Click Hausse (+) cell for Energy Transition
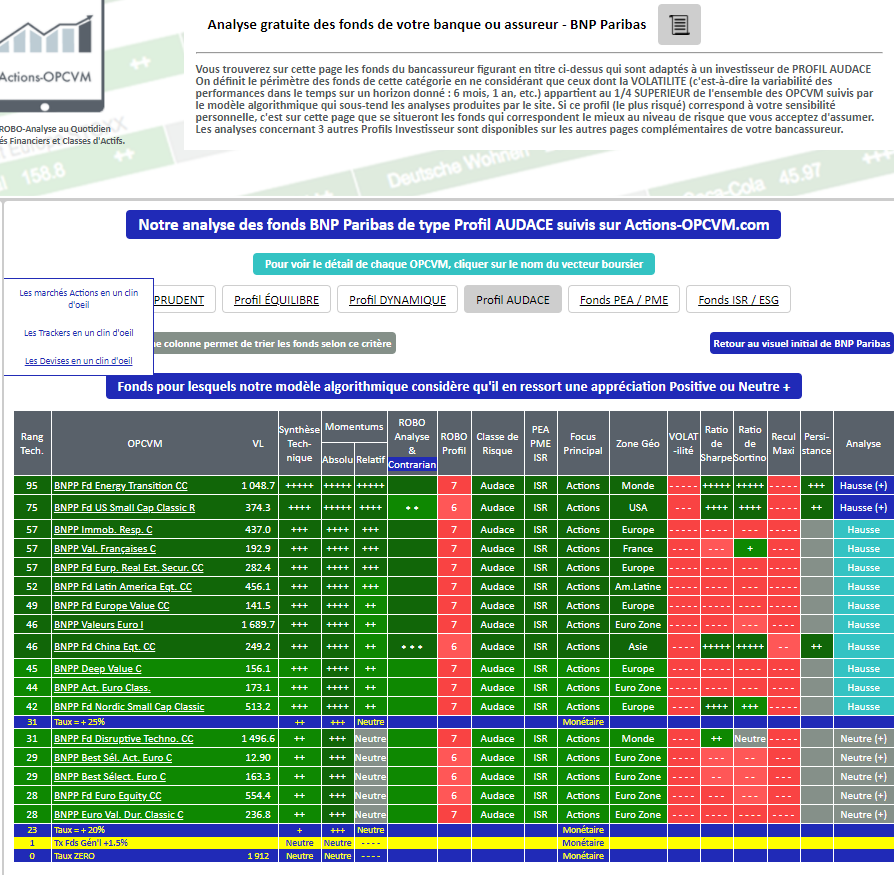The height and width of the screenshot is (875, 894). click(x=863, y=486)
